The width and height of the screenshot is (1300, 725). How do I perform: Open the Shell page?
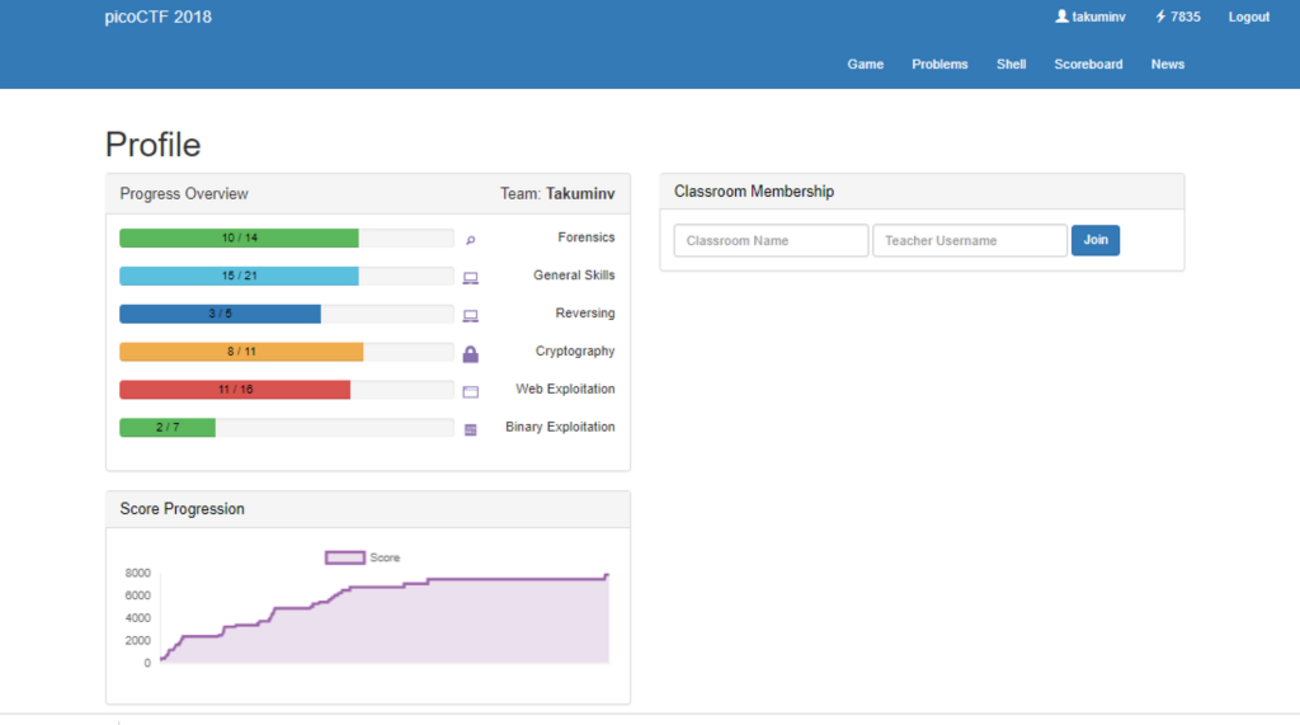tap(1011, 64)
